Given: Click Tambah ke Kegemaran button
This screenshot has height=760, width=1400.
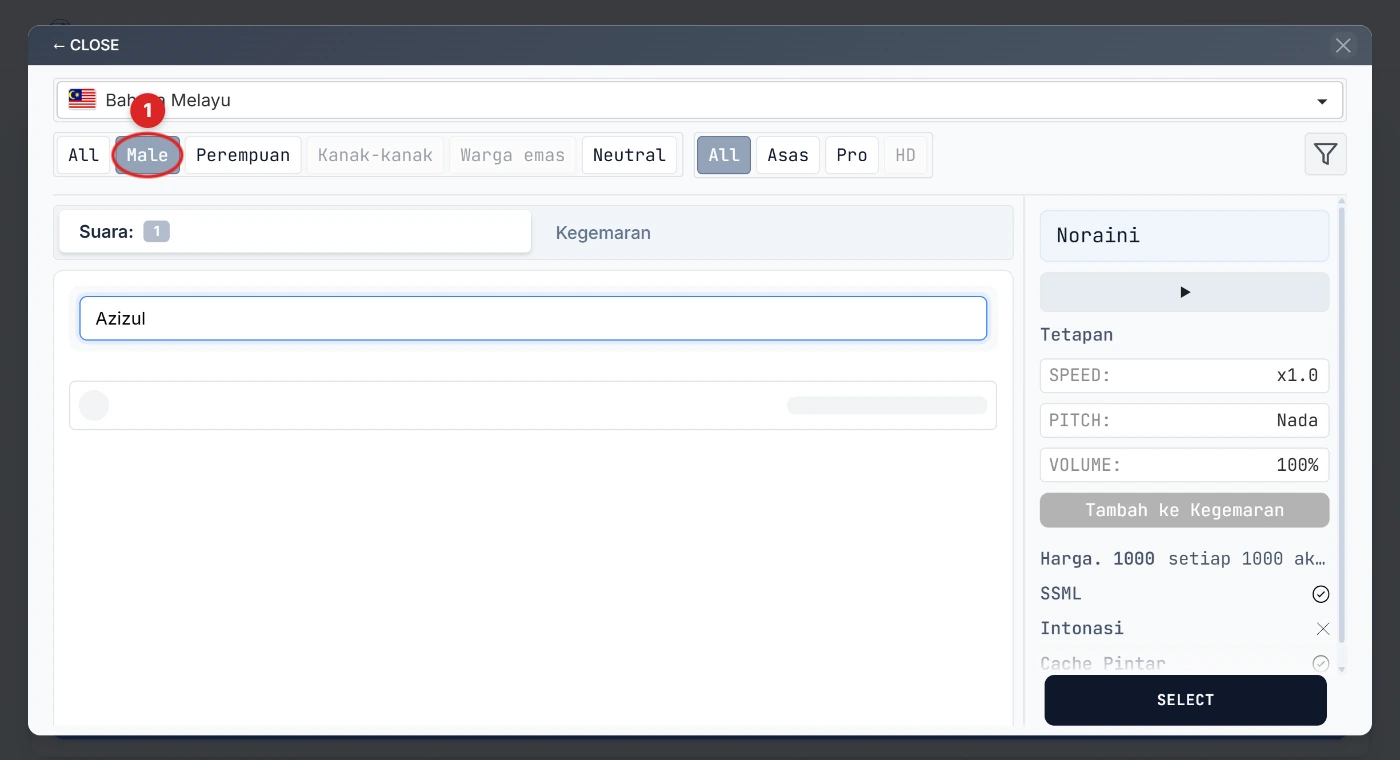Looking at the screenshot, I should (x=1185, y=510).
